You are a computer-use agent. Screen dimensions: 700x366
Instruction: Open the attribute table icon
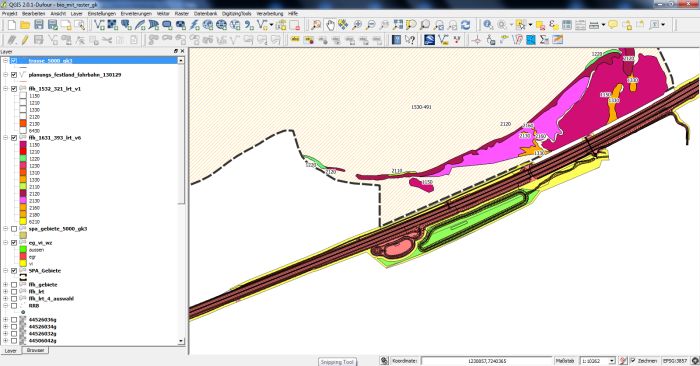(x=567, y=25)
